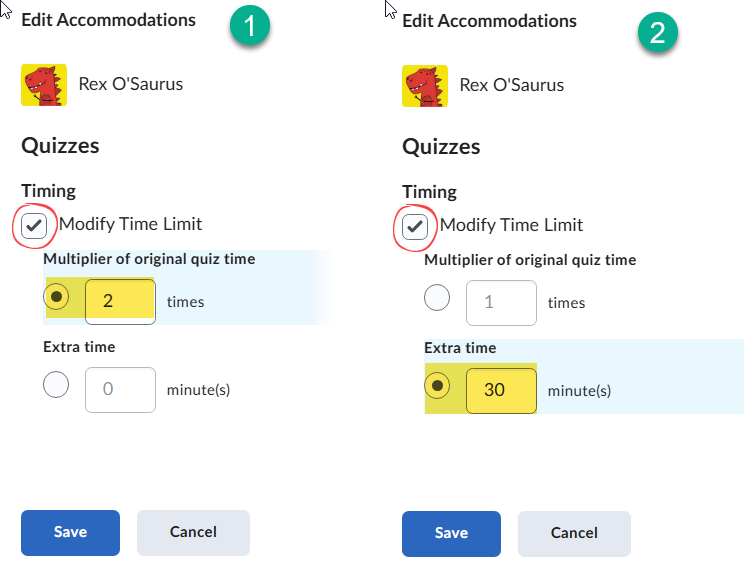Image resolution: width=744 pixels, height=573 pixels.
Task: Click Rex O'Saurus avatar in right panel
Action: [x=425, y=85]
